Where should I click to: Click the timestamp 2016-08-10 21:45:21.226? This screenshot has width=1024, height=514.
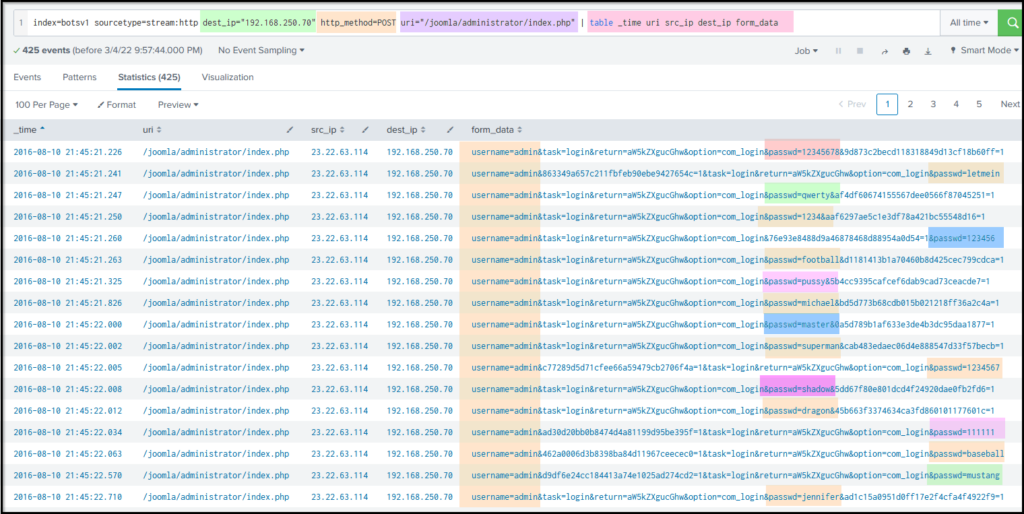68,152
